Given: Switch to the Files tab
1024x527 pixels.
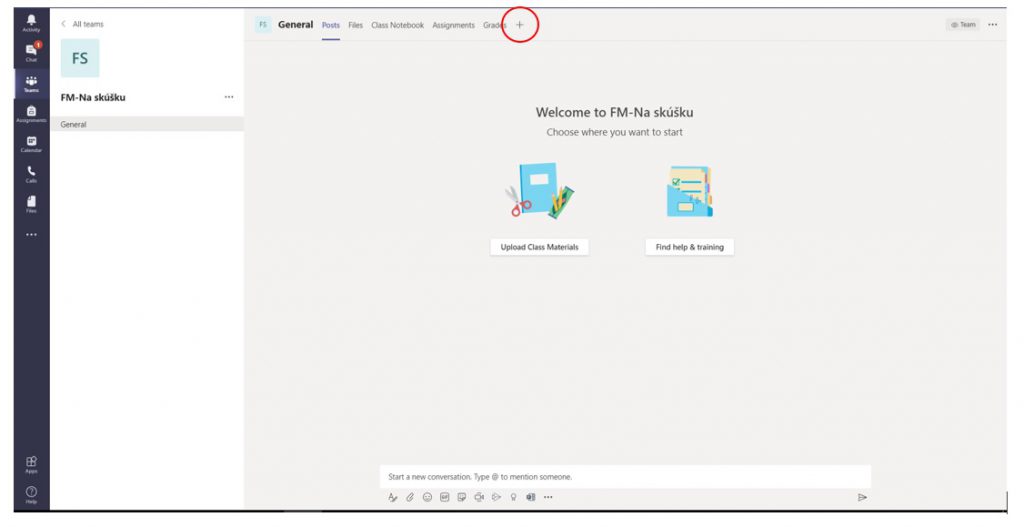Looking at the screenshot, I should [355, 25].
